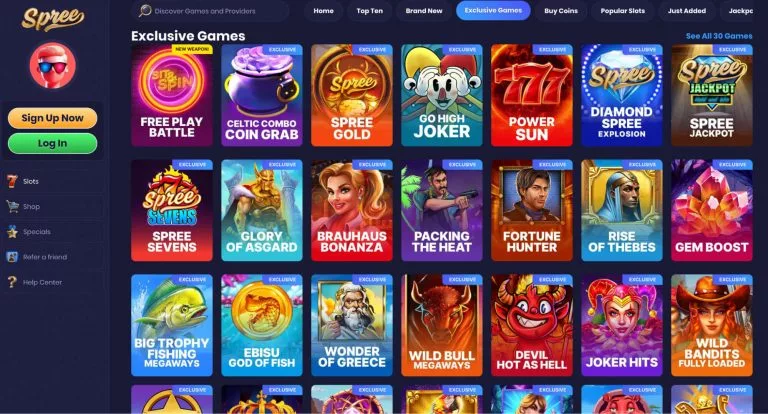Image resolution: width=768 pixels, height=414 pixels.
Task: Open the Gem Boost game thumbnail
Action: click(712, 210)
